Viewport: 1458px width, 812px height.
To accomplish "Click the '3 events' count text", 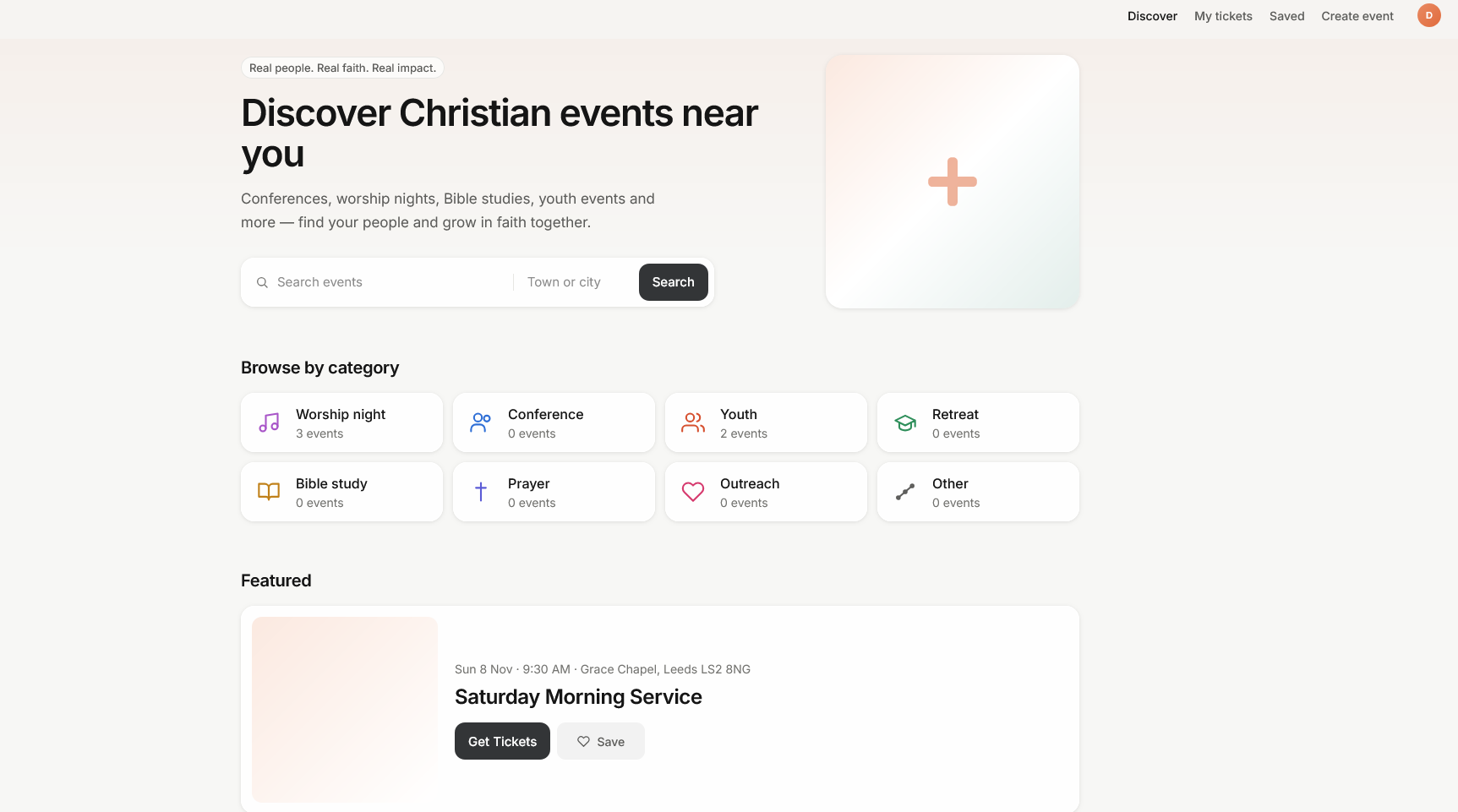I will [x=319, y=433].
